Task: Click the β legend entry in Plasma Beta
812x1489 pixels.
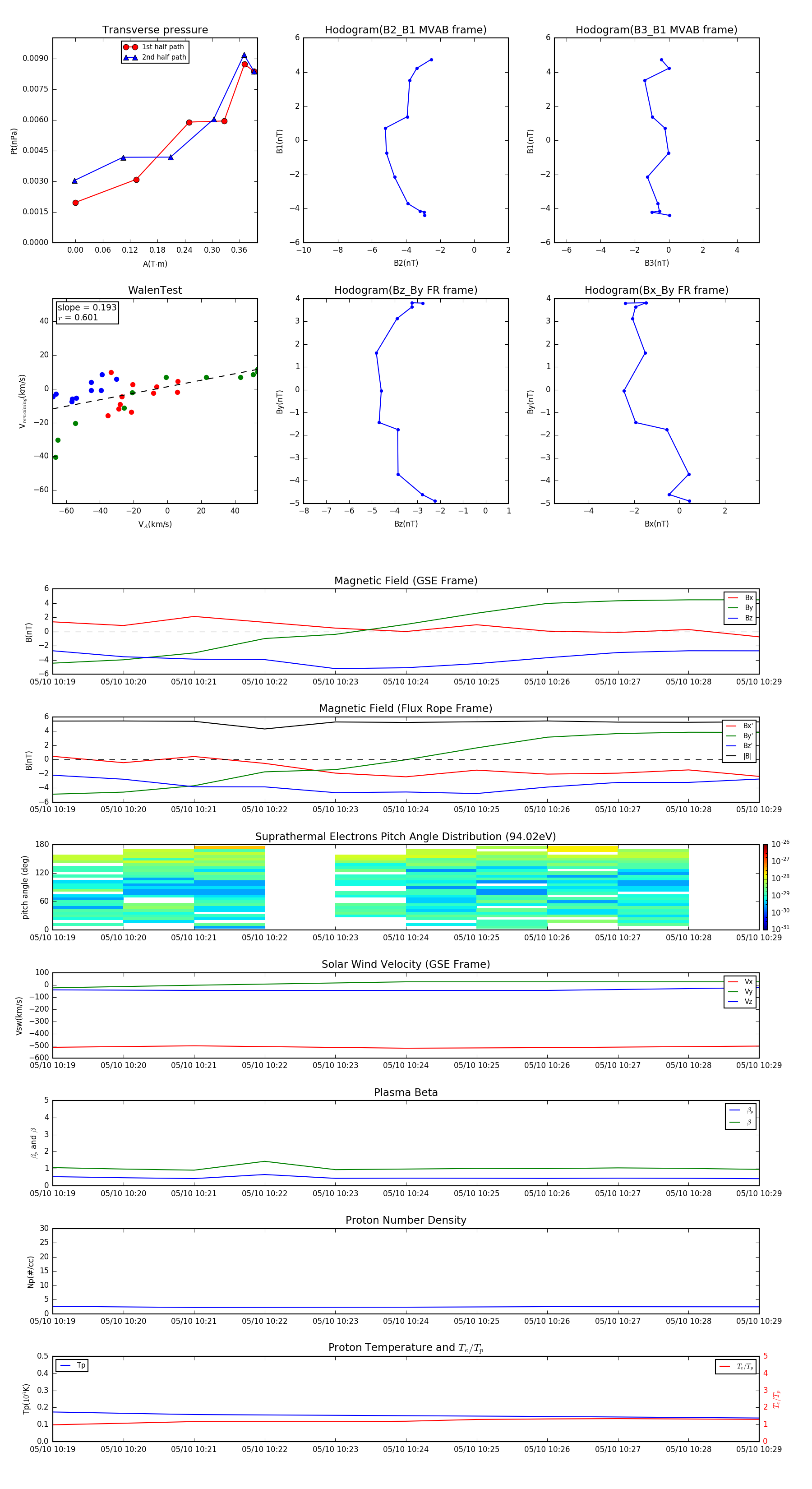Action: 741,1122
